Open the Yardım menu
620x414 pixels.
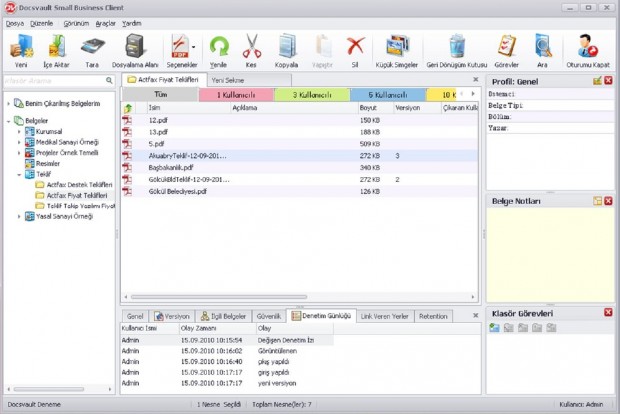[x=132, y=23]
